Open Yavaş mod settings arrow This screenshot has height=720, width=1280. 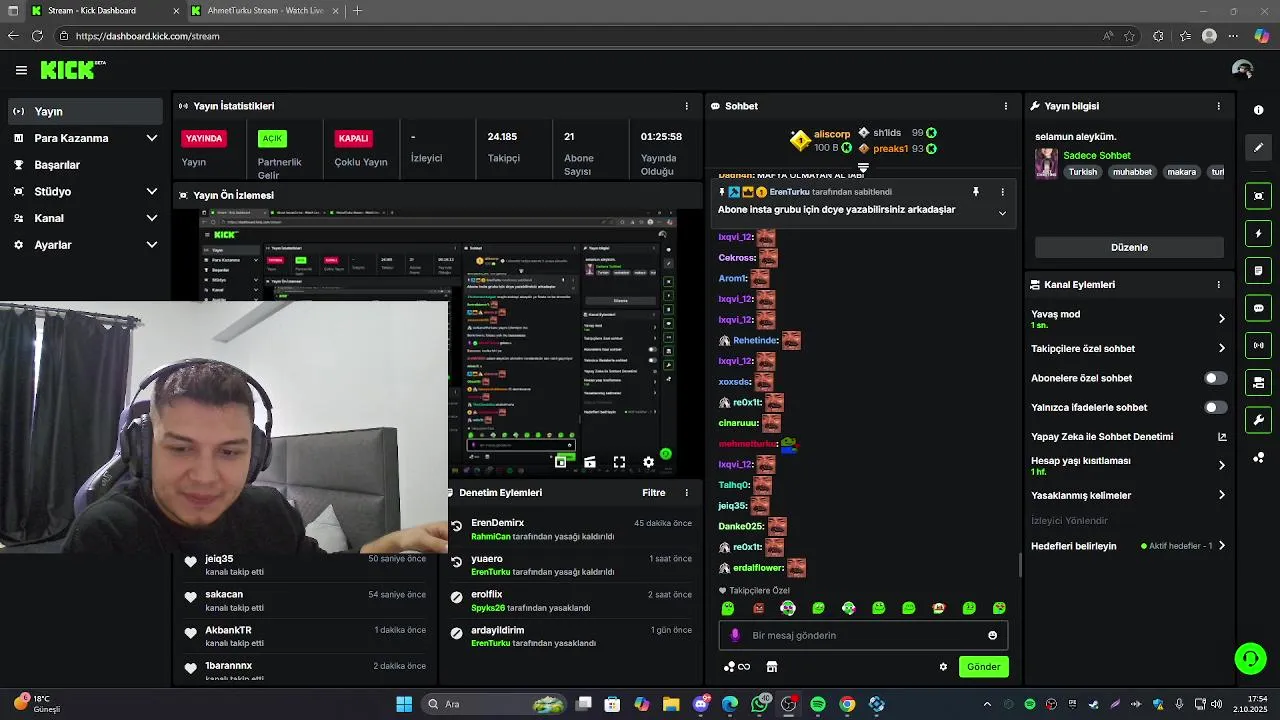pos(1221,319)
